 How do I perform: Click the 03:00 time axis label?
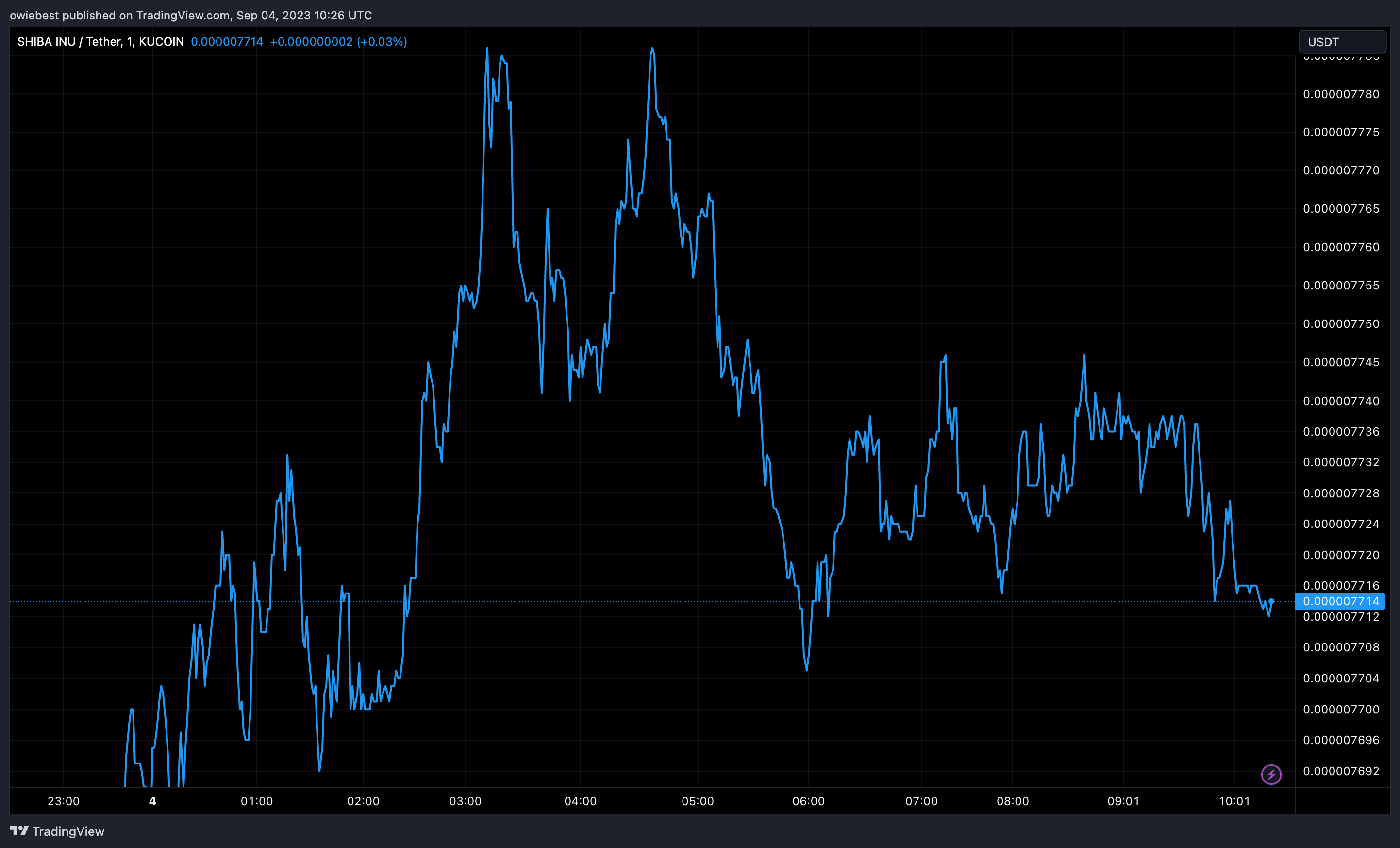[x=466, y=801]
